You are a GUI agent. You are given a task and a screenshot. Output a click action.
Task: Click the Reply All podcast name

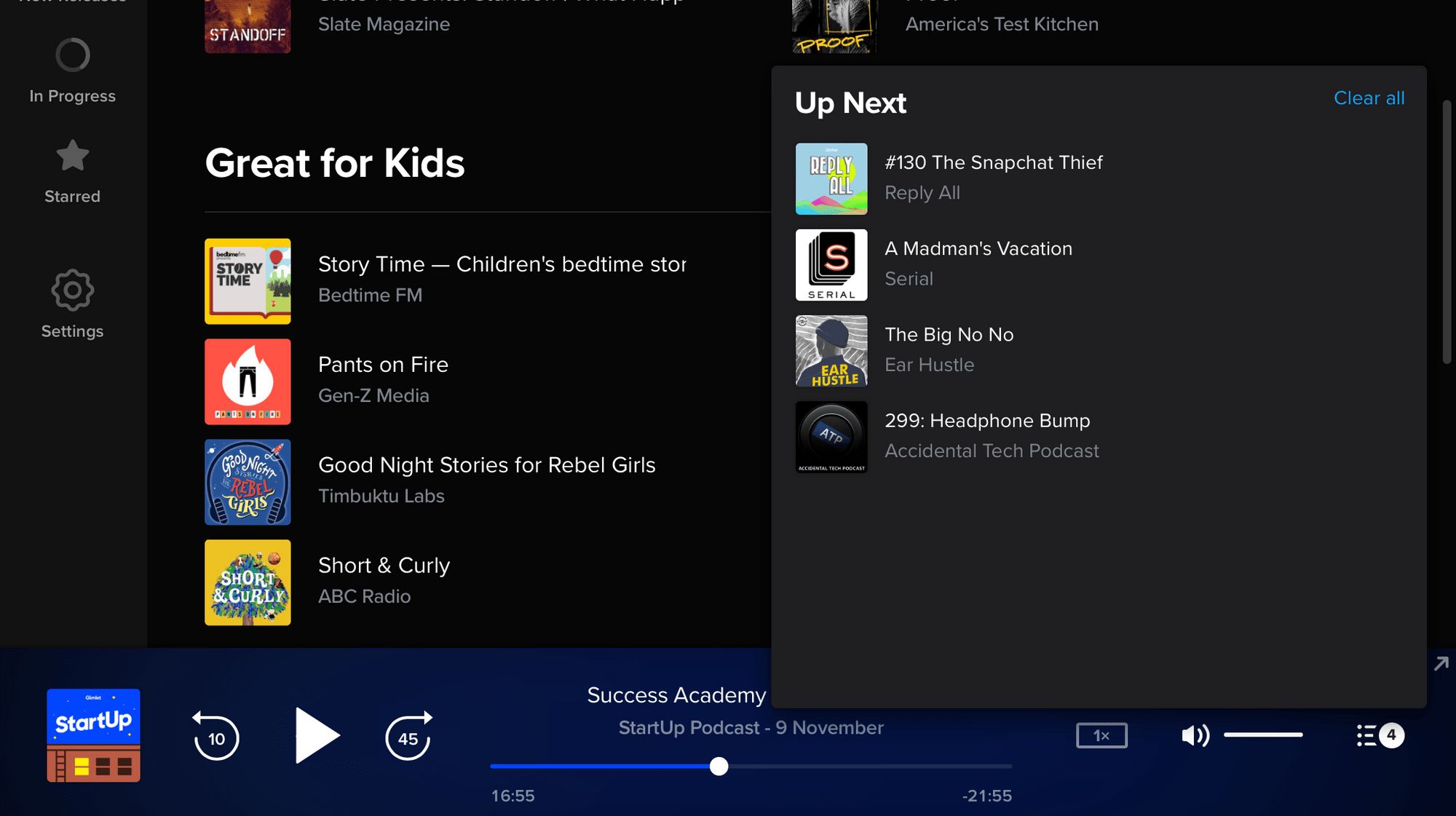[922, 193]
